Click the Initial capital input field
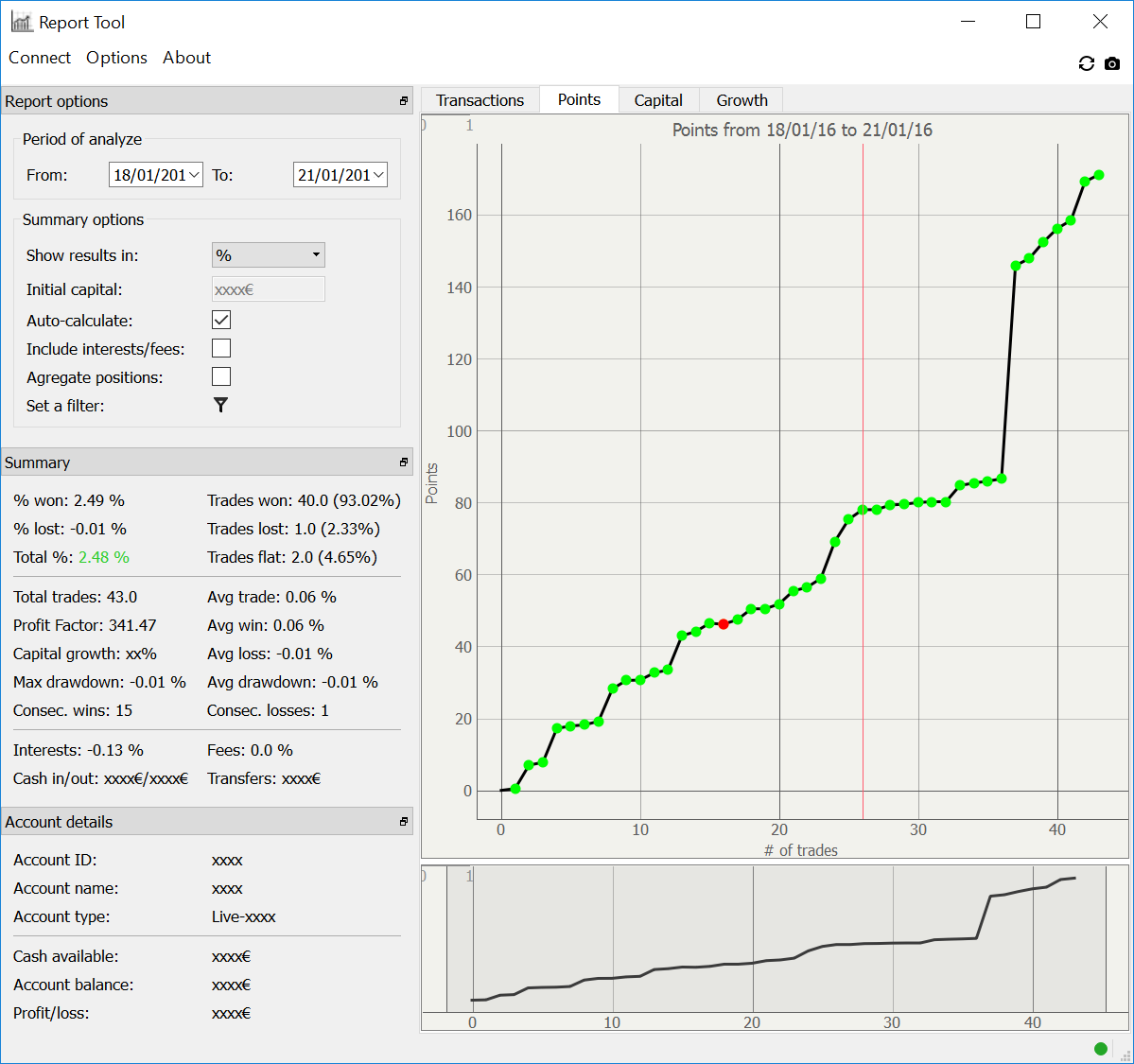The height and width of the screenshot is (1064, 1134). [x=268, y=289]
